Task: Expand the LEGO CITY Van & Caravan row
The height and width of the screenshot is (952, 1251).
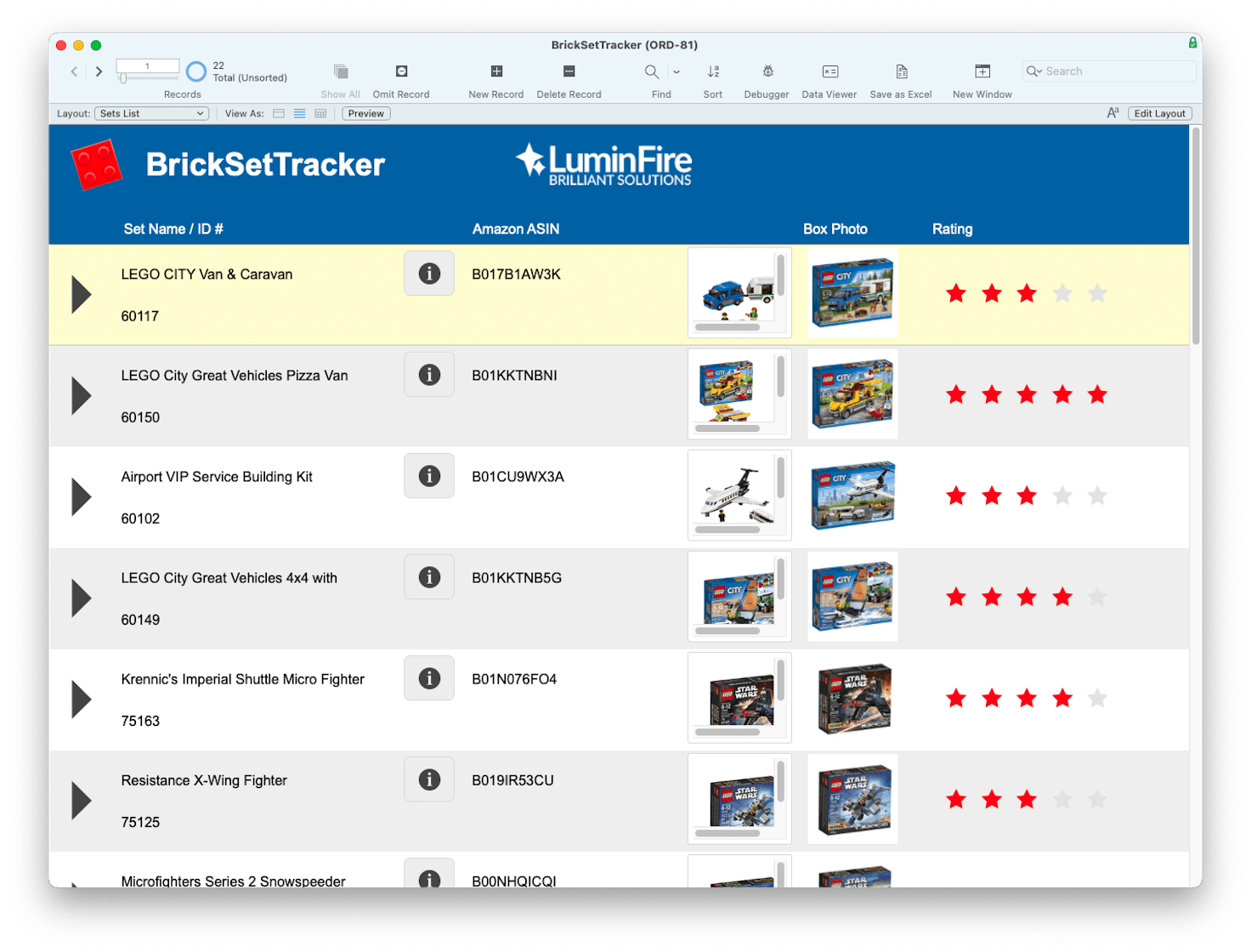Action: [x=81, y=294]
